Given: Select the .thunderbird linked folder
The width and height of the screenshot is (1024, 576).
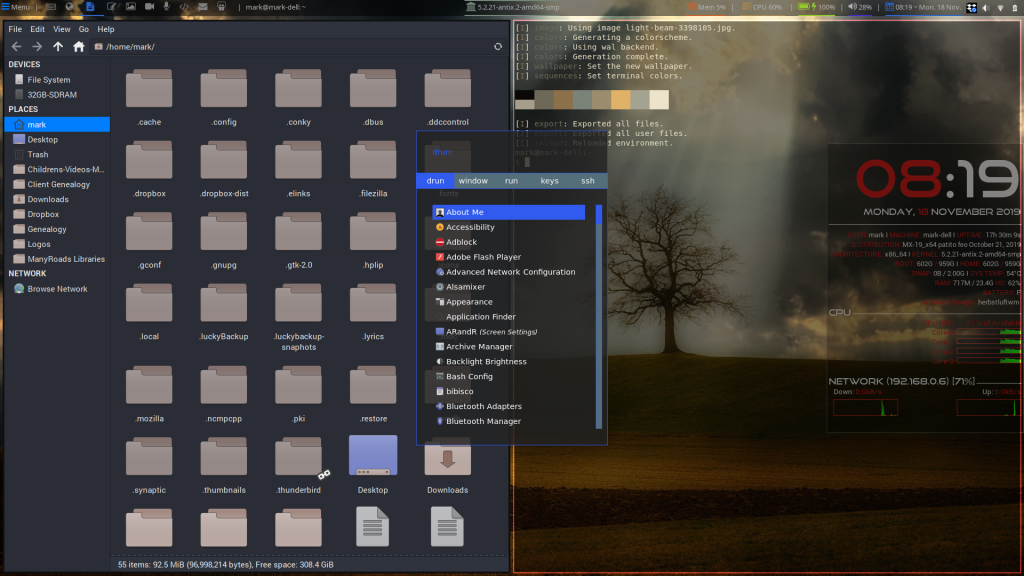Looking at the screenshot, I should point(298,465).
